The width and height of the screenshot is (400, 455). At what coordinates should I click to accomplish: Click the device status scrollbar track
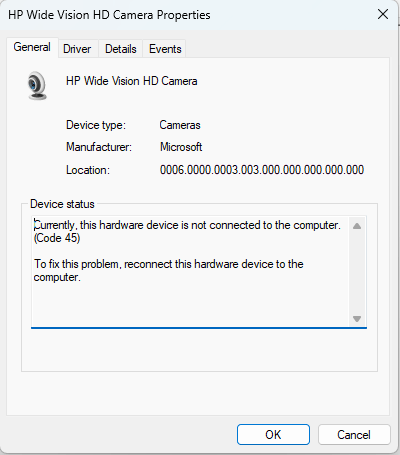pyautogui.click(x=357, y=273)
